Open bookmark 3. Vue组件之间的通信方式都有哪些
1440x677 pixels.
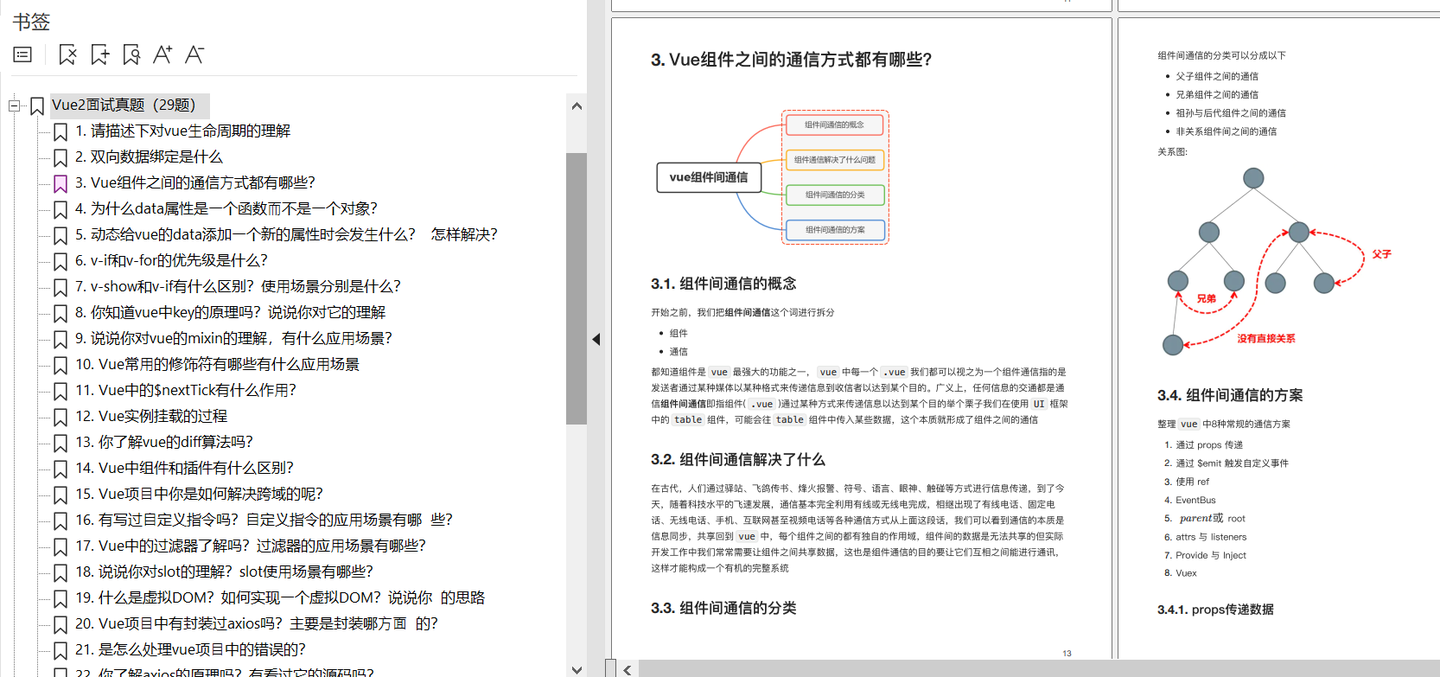[x=195, y=183]
